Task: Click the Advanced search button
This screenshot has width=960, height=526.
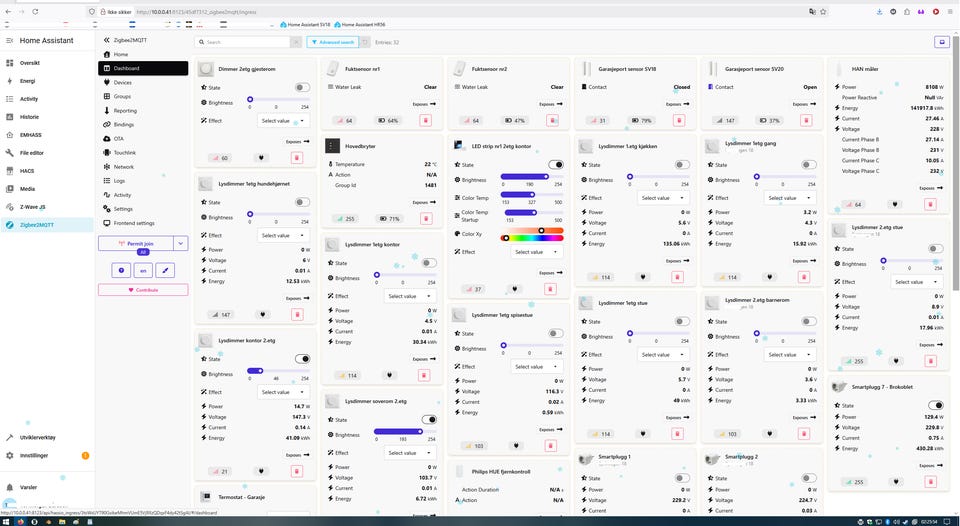Action: (x=332, y=42)
